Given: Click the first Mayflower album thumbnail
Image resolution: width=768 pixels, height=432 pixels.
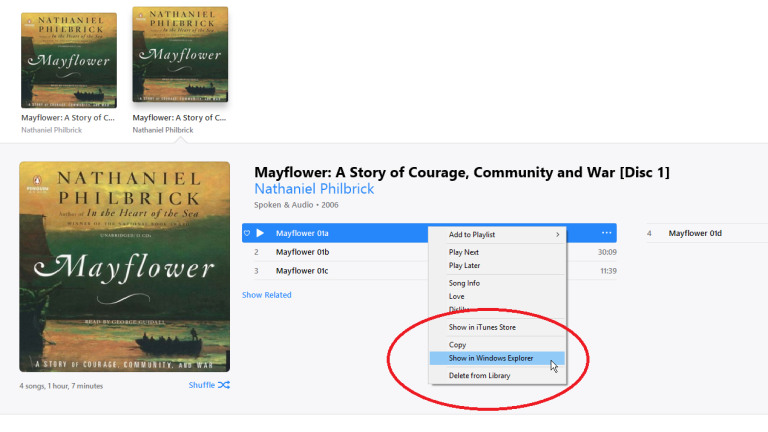Looking at the screenshot, I should click(x=69, y=60).
